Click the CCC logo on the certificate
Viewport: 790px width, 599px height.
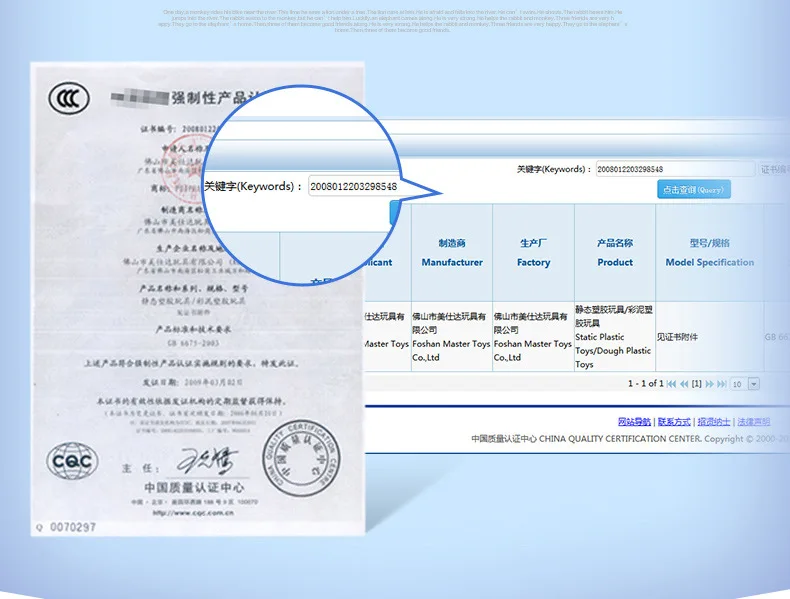69,98
